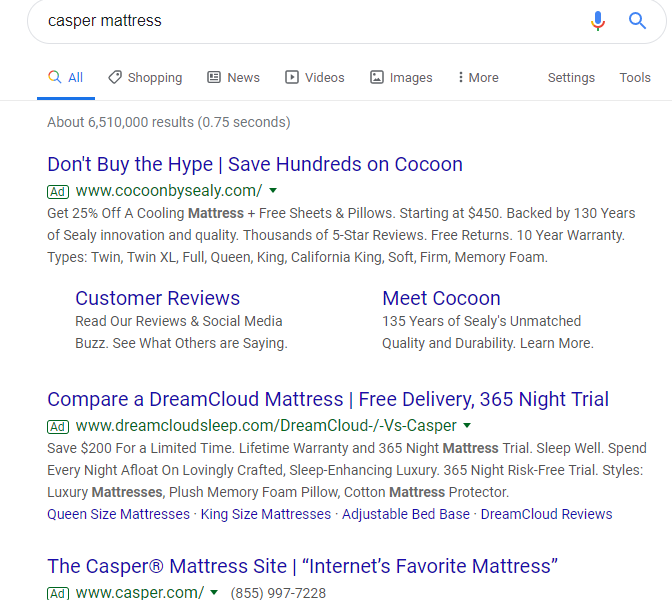Open search Settings
This screenshot has width=672, height=600.
point(571,78)
